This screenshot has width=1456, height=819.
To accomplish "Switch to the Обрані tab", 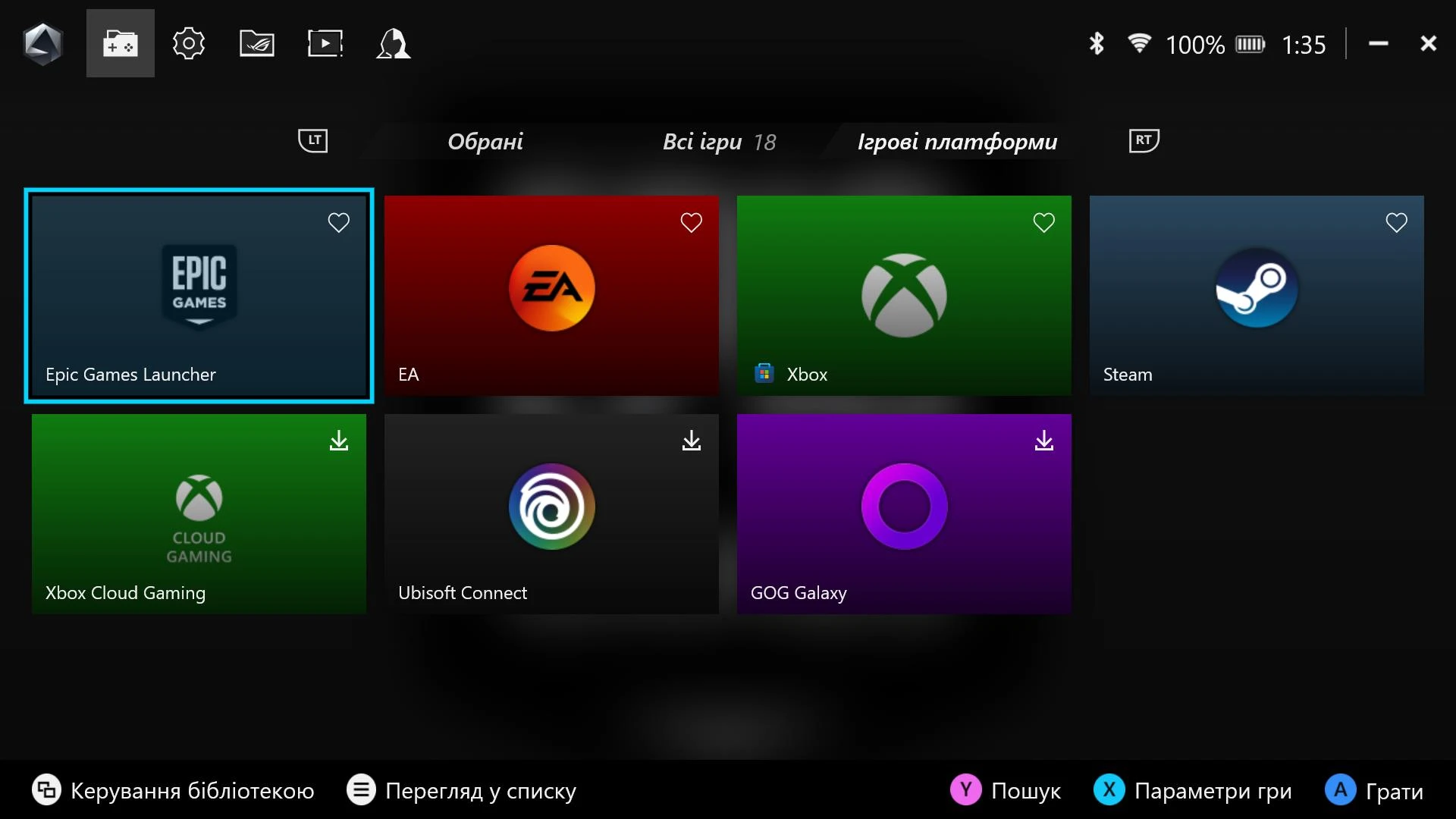I will [x=485, y=142].
